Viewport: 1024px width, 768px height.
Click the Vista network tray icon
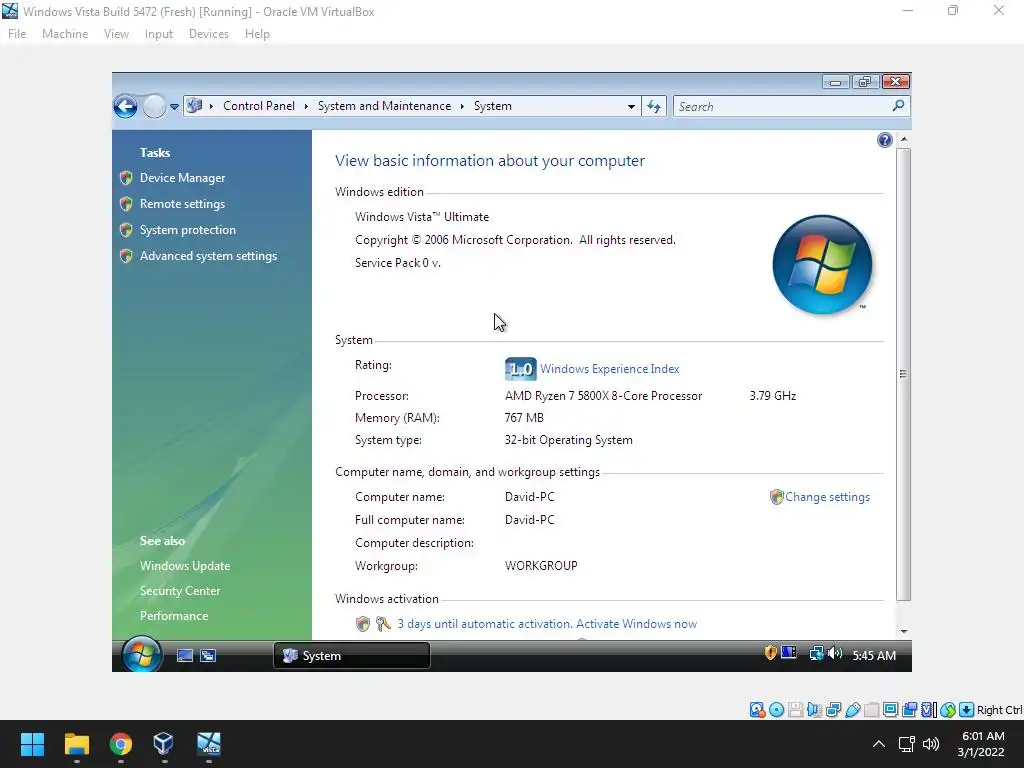[x=816, y=653]
